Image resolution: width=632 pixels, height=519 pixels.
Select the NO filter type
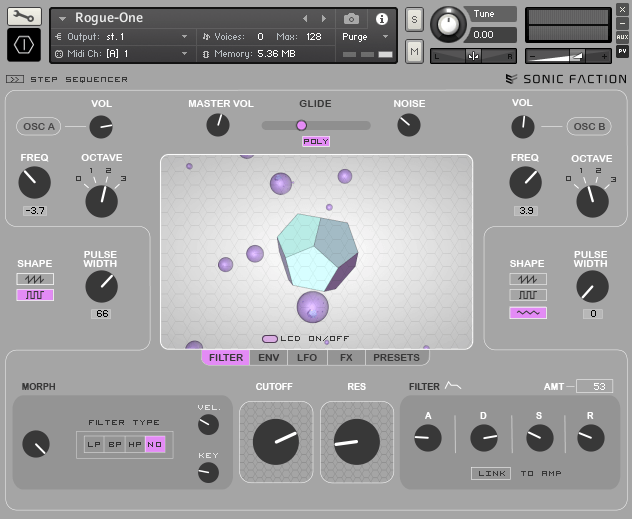pyautogui.click(x=155, y=444)
